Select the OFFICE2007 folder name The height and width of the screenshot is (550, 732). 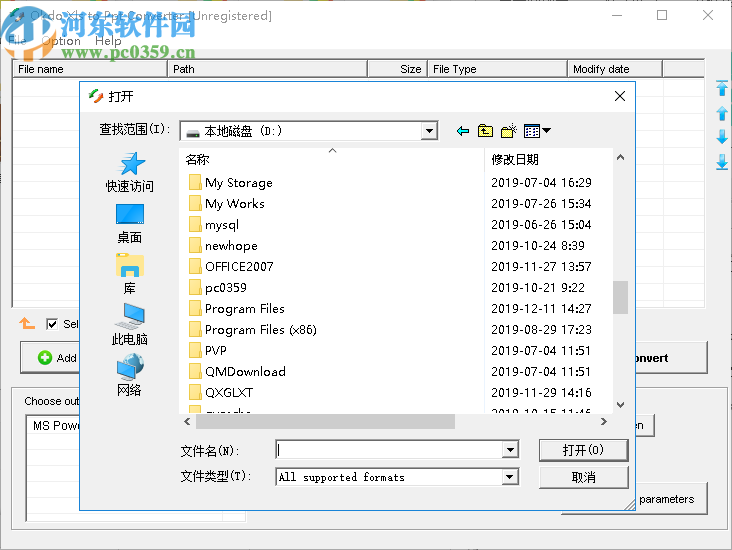[239, 267]
